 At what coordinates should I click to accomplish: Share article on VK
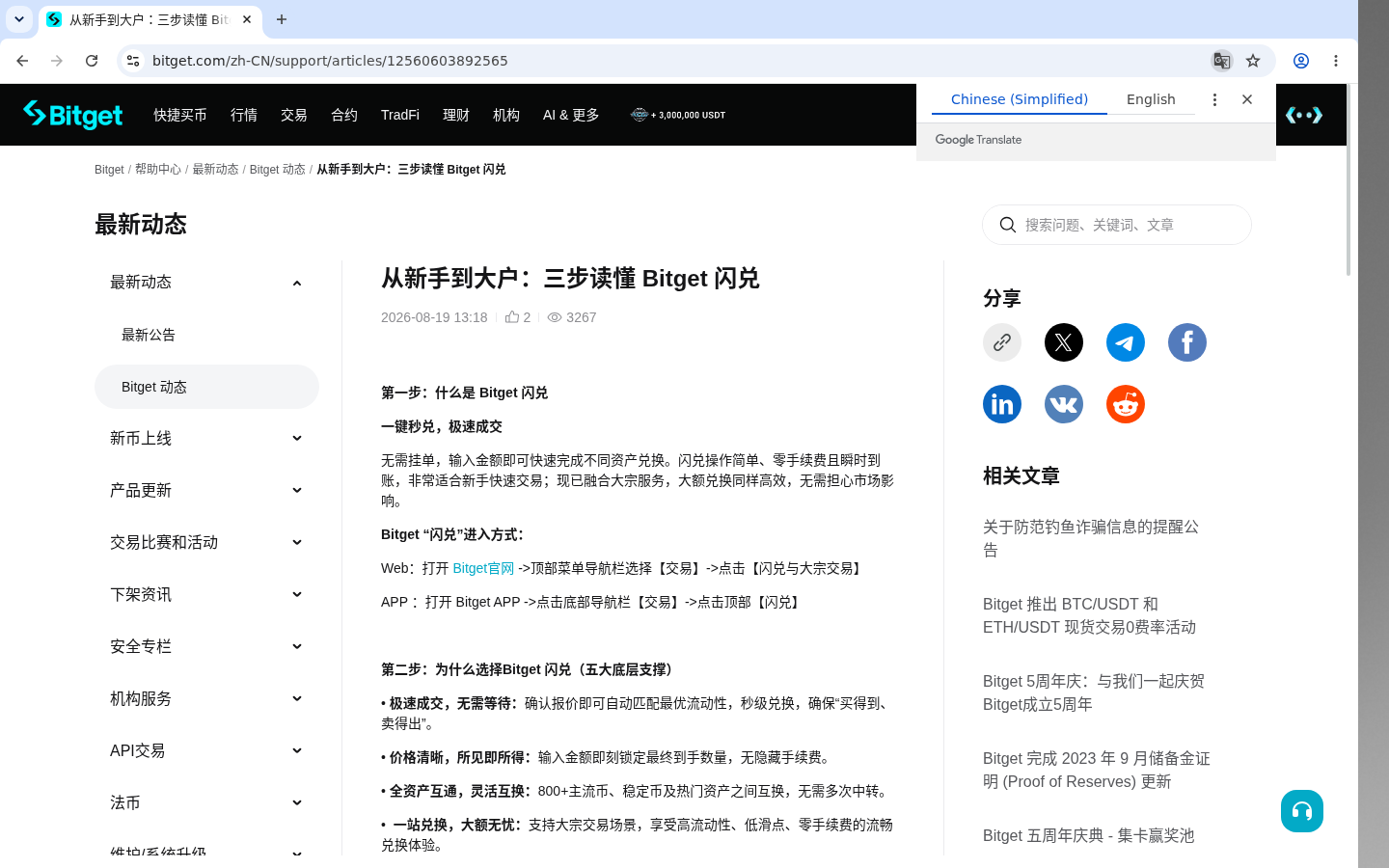click(x=1064, y=404)
